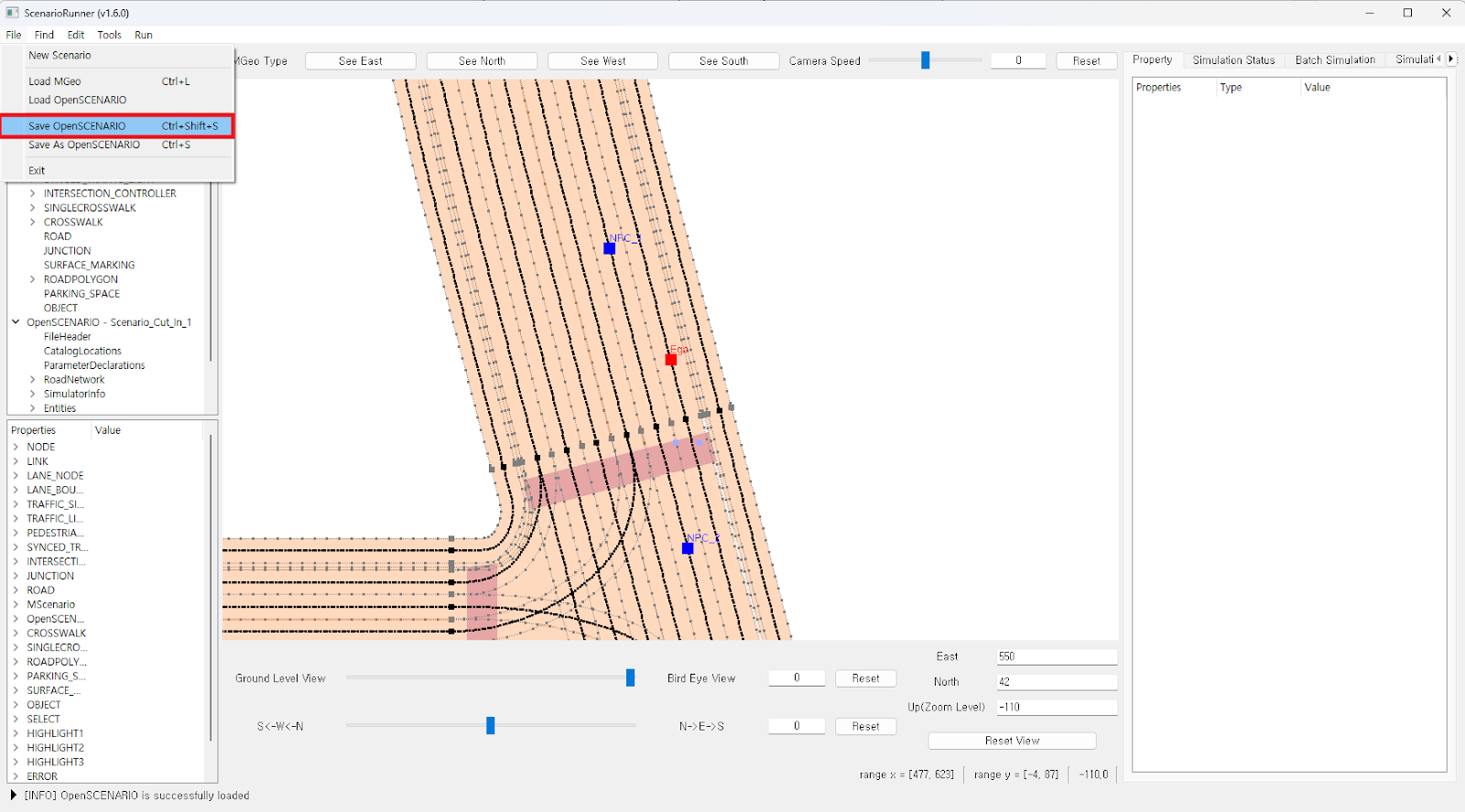Image resolution: width=1465 pixels, height=812 pixels.
Task: Click the tab scroll right arrow
Action: point(1450,60)
